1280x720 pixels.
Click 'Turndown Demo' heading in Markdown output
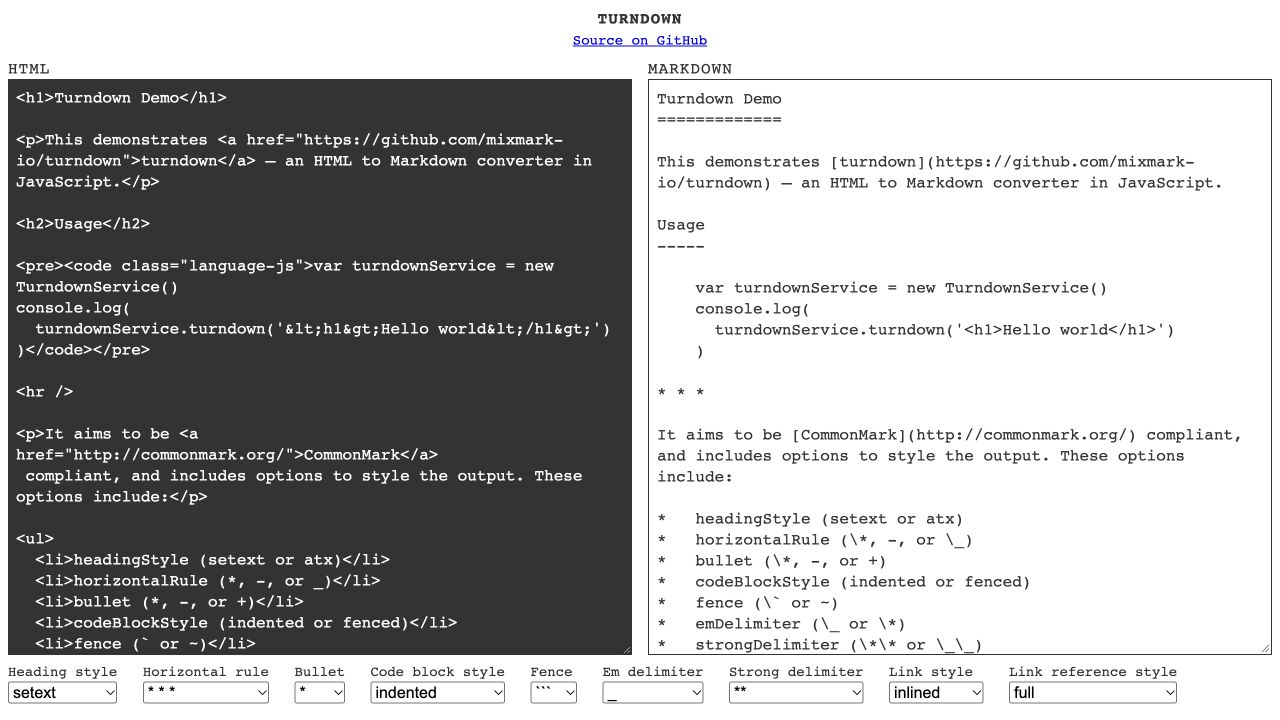point(719,99)
